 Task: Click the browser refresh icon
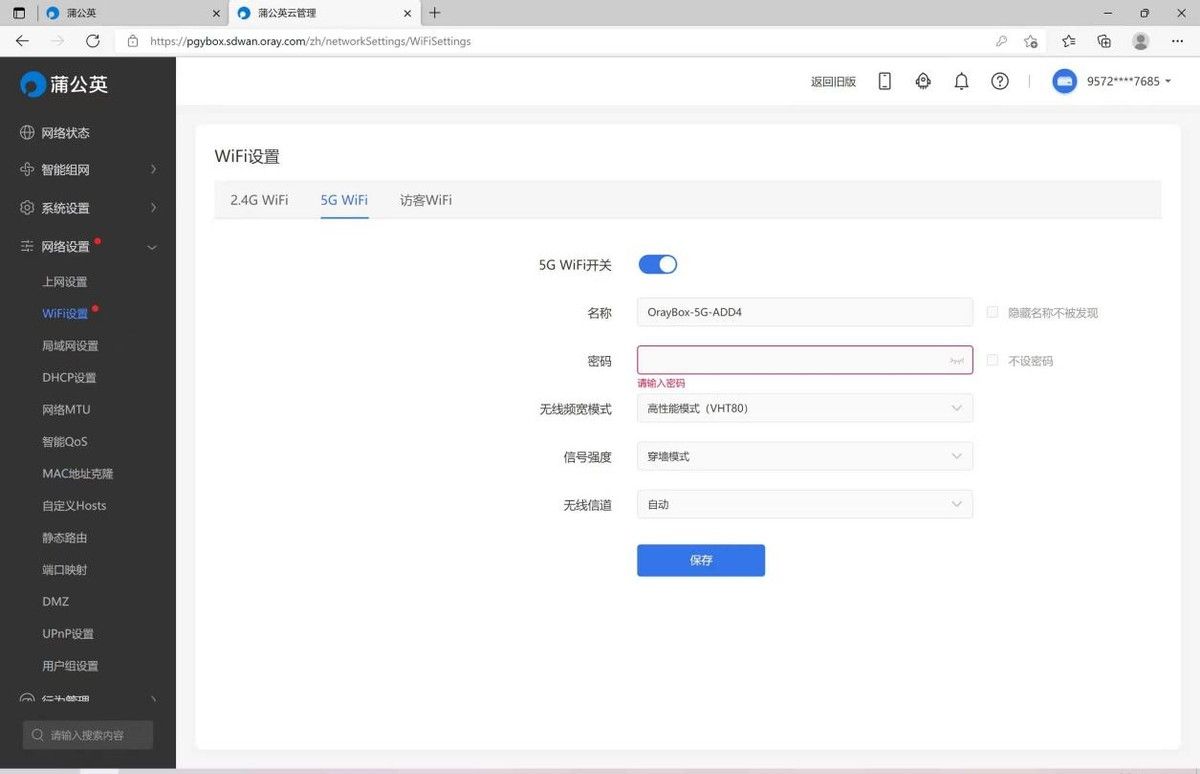point(93,41)
